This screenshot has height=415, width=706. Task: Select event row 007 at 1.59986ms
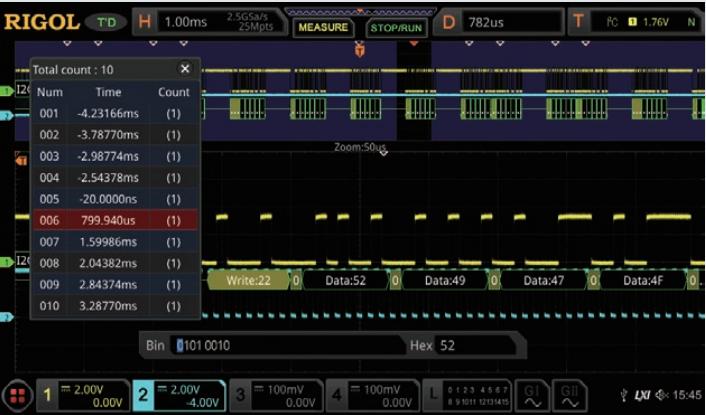point(115,242)
